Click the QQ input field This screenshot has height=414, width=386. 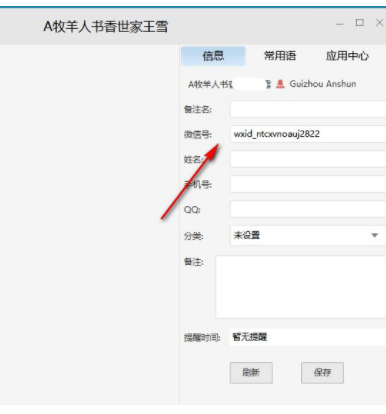[308, 209]
